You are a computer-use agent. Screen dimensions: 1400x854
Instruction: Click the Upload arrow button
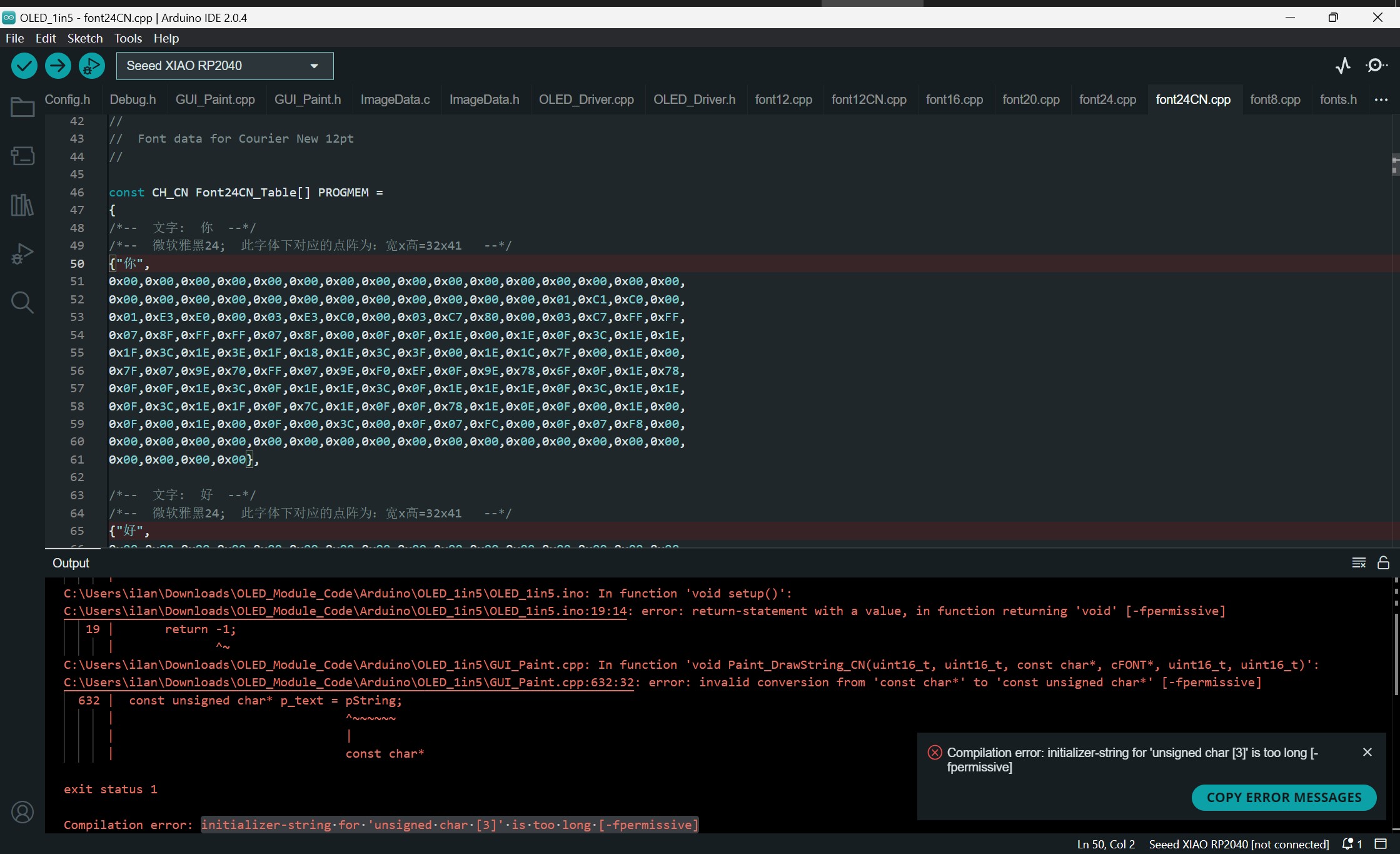click(x=58, y=66)
